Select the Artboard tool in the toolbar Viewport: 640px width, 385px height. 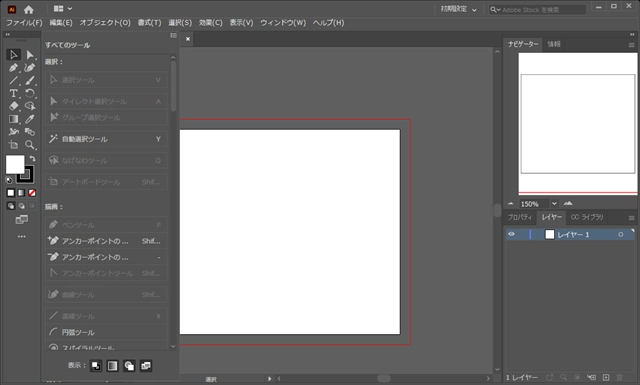coord(13,145)
